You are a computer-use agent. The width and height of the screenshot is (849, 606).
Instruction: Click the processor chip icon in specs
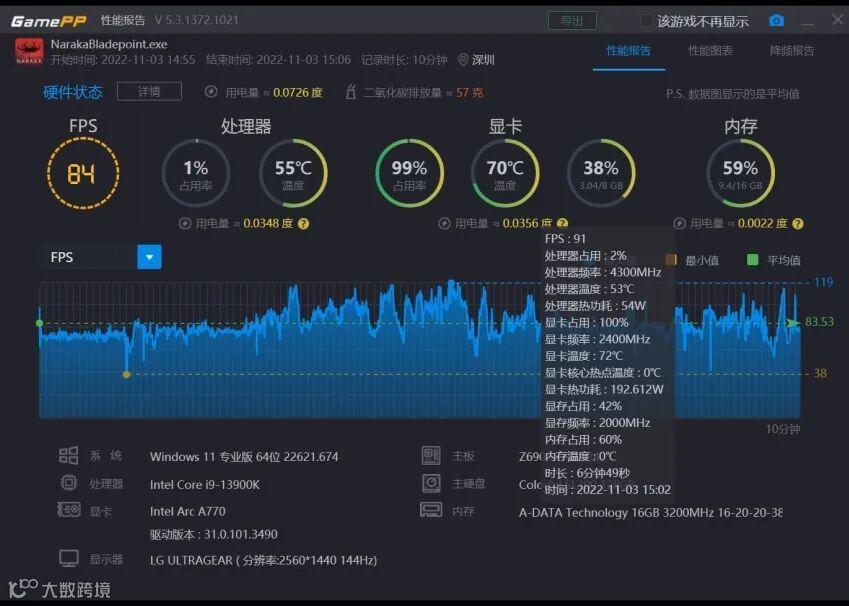[69, 482]
